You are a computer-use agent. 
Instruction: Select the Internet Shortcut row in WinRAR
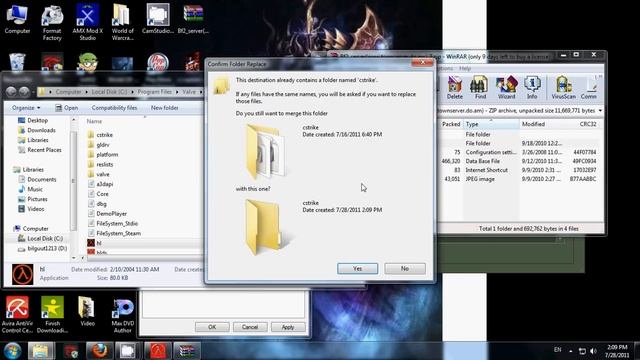coord(519,170)
